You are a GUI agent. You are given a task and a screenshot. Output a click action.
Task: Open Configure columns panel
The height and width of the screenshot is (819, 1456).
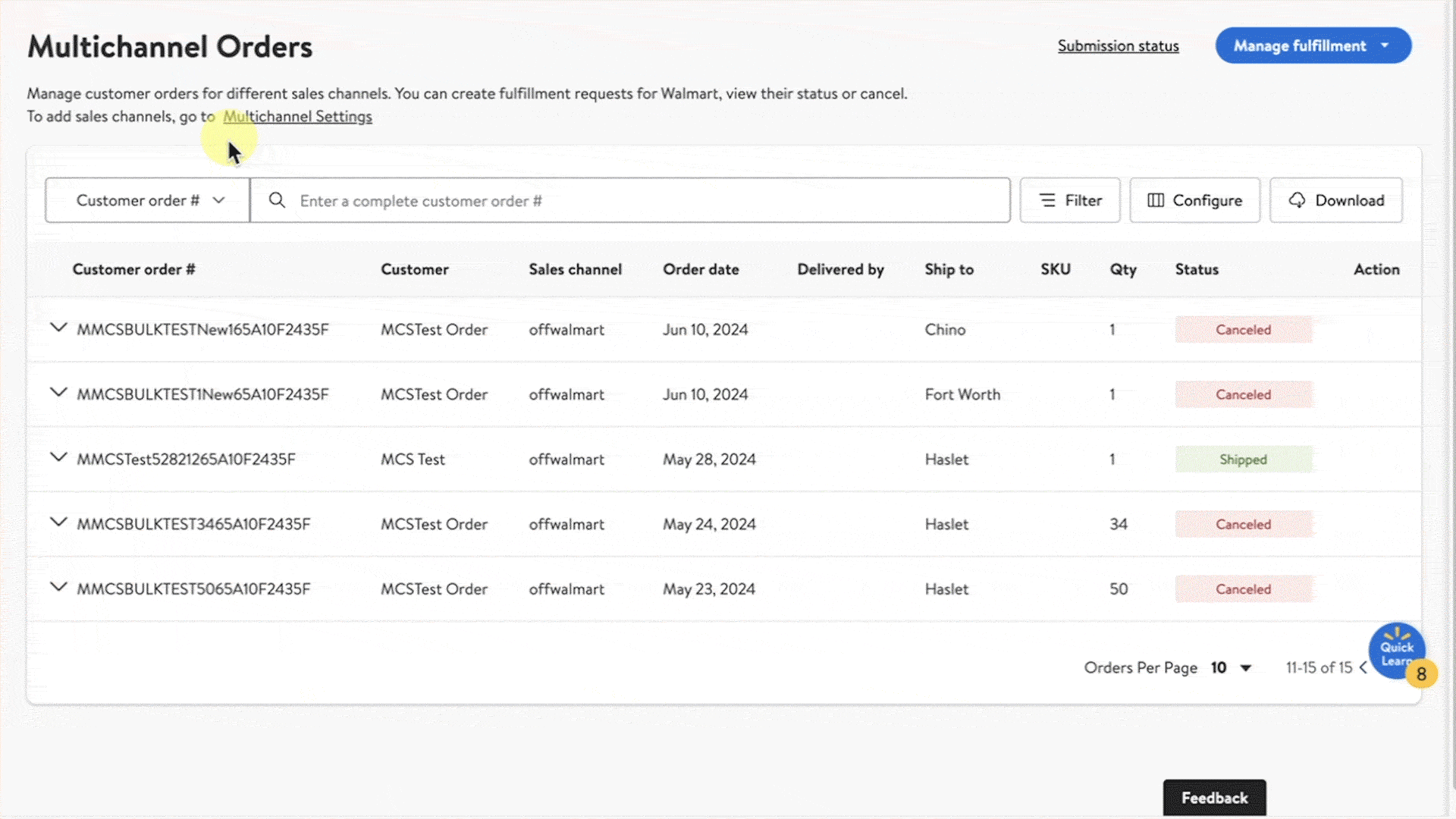click(x=1194, y=200)
